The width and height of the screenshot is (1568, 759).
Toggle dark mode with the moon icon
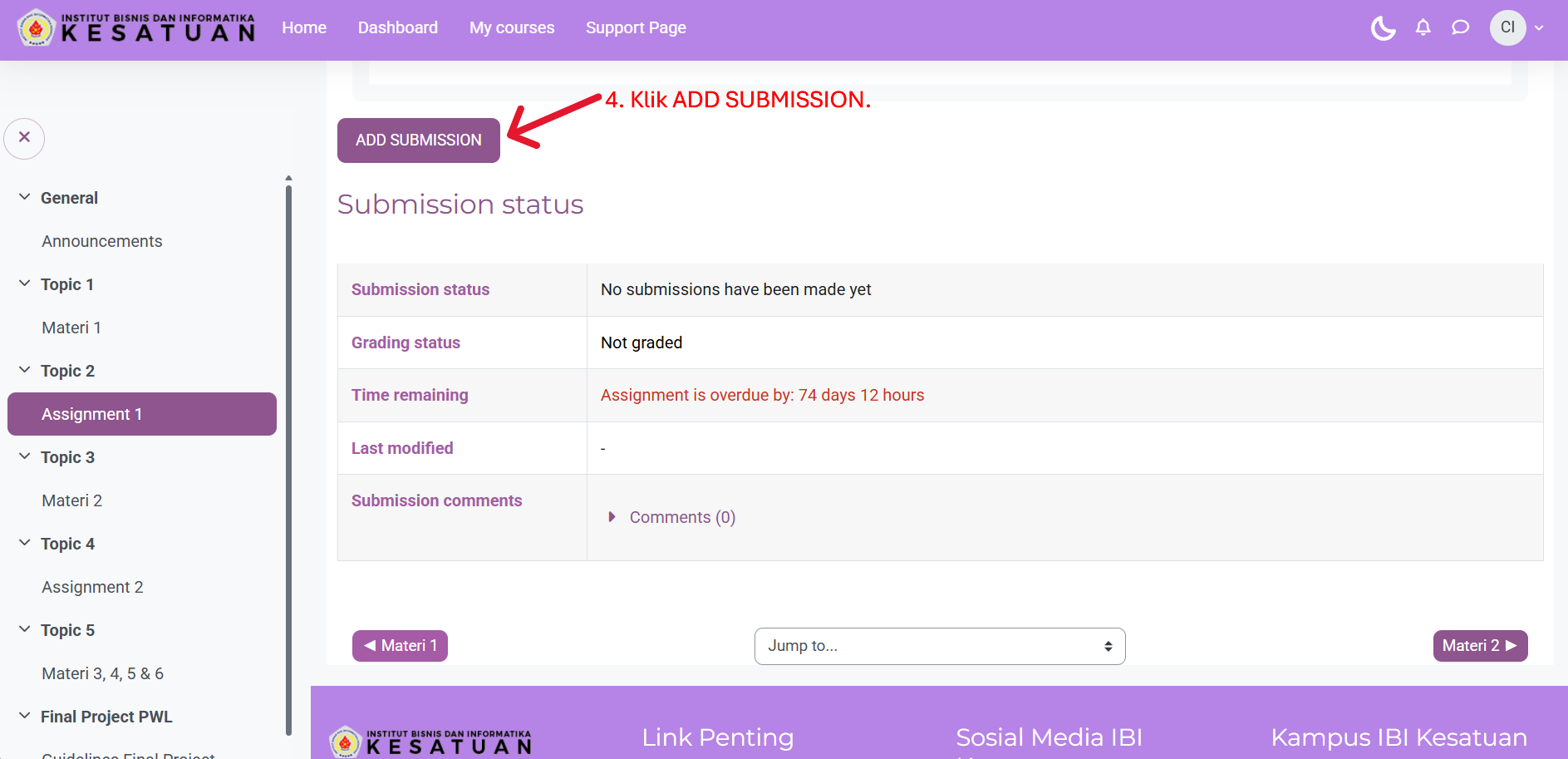coord(1383,28)
